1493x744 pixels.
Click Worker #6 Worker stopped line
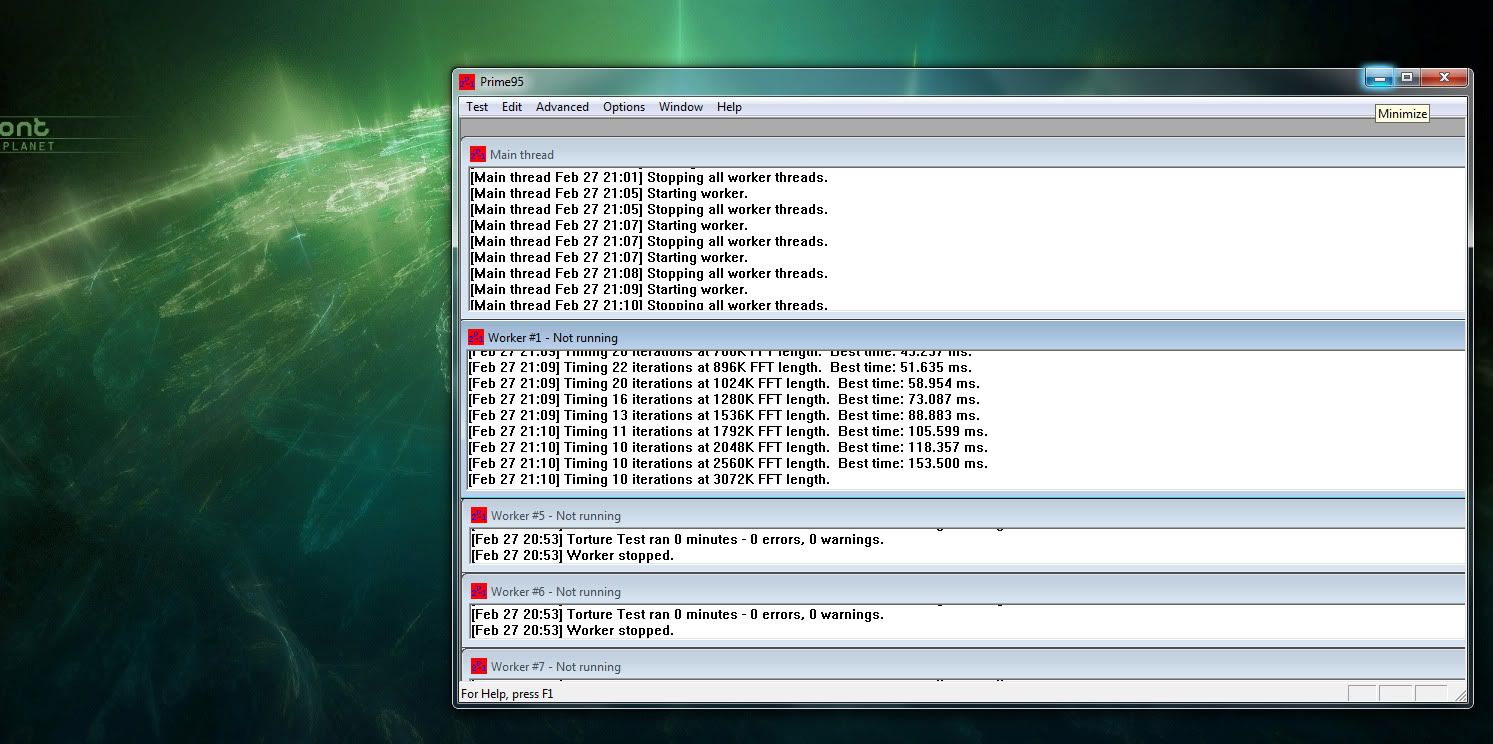pos(572,631)
